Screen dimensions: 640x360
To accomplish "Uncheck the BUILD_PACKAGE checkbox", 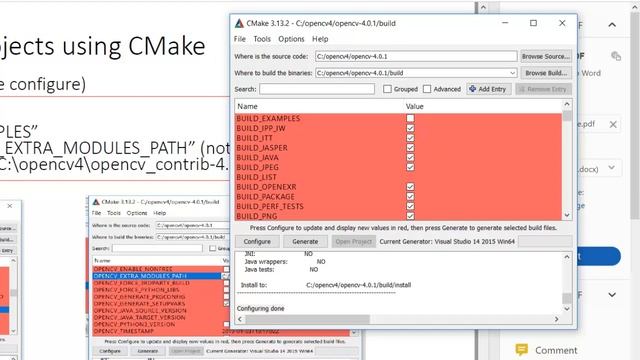I will pos(410,197).
